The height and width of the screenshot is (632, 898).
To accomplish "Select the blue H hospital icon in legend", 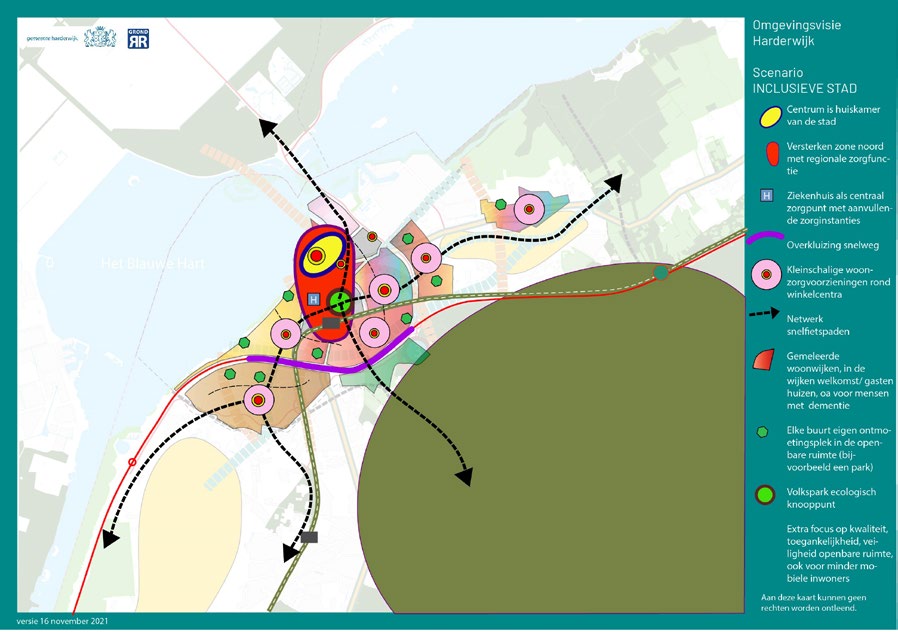I will tap(767, 196).
